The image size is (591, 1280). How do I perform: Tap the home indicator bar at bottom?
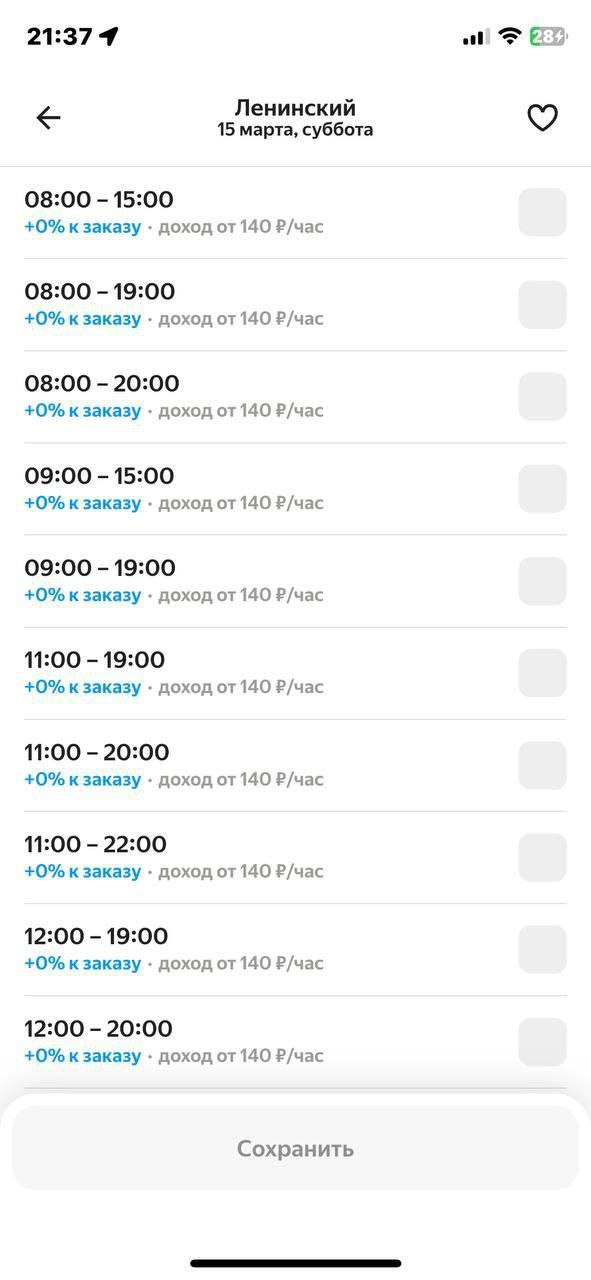point(296,1263)
